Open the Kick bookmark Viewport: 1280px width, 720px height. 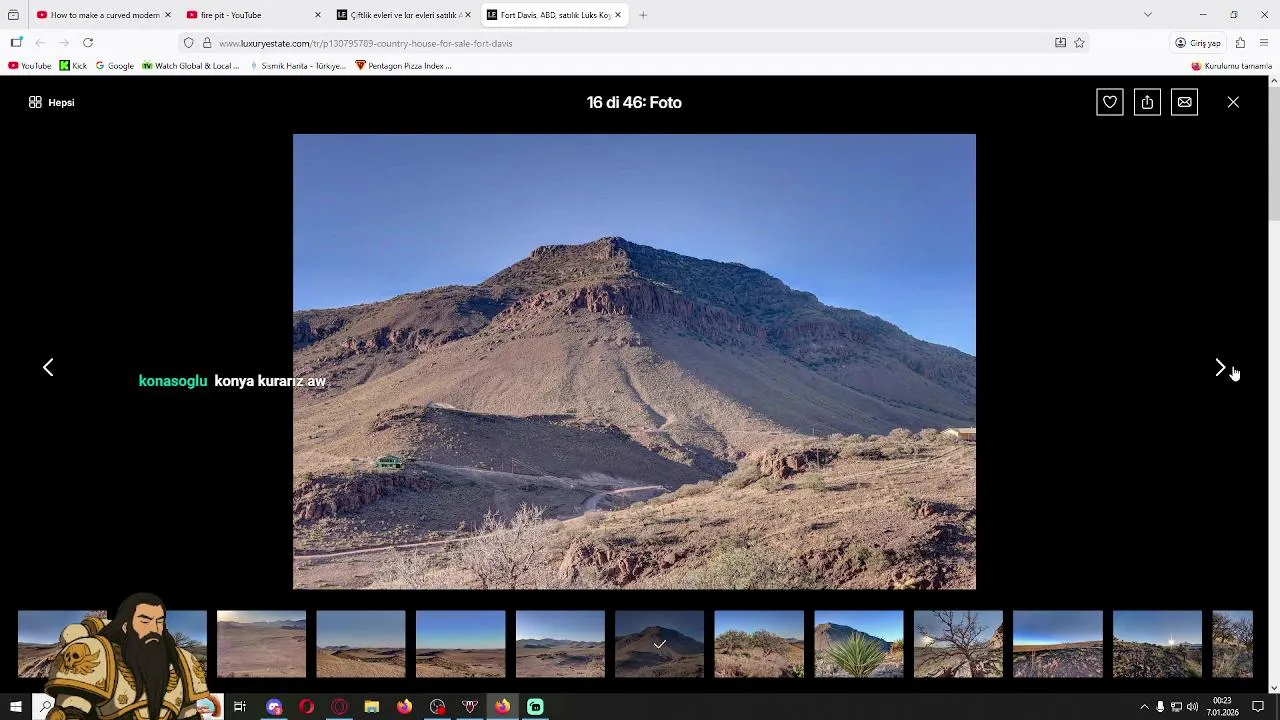pyautogui.click(x=73, y=66)
